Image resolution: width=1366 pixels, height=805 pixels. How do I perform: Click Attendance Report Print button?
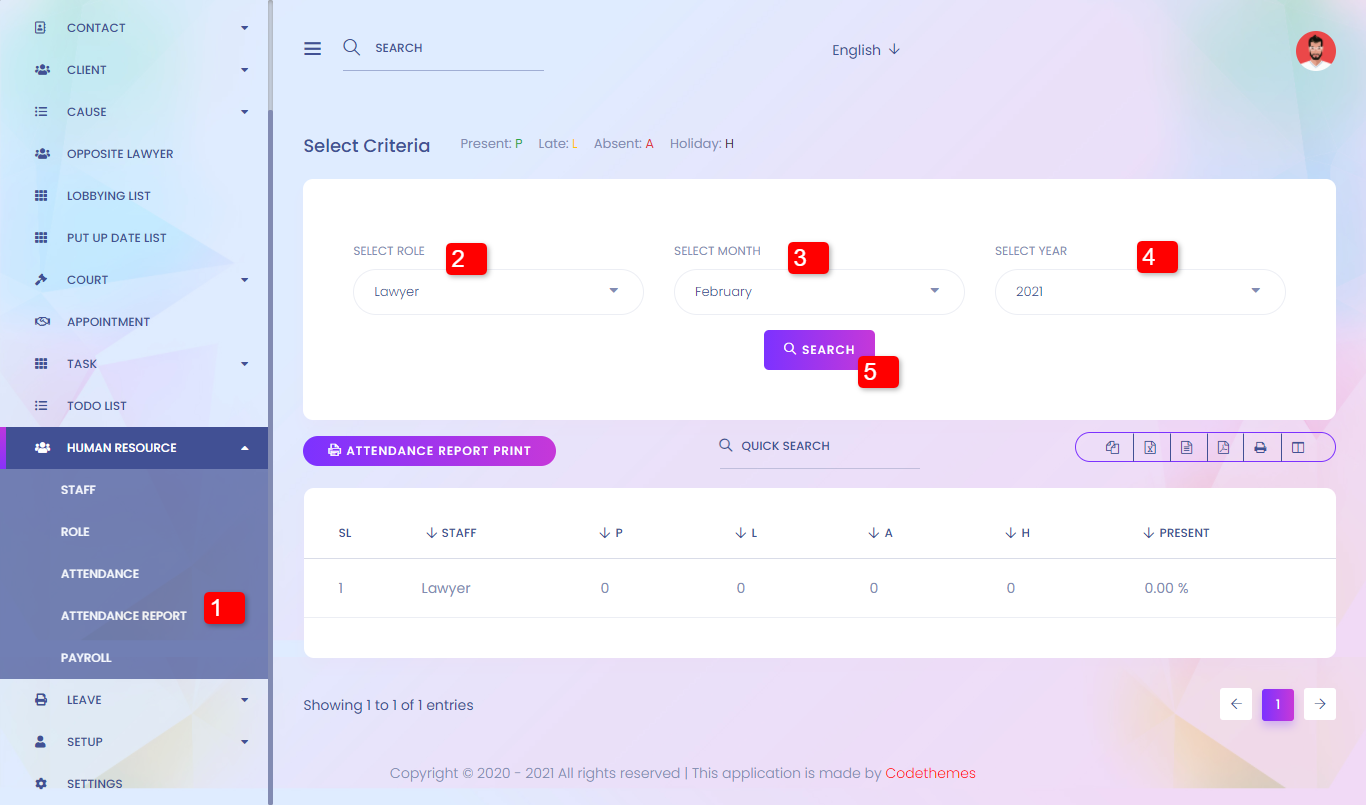coord(429,451)
